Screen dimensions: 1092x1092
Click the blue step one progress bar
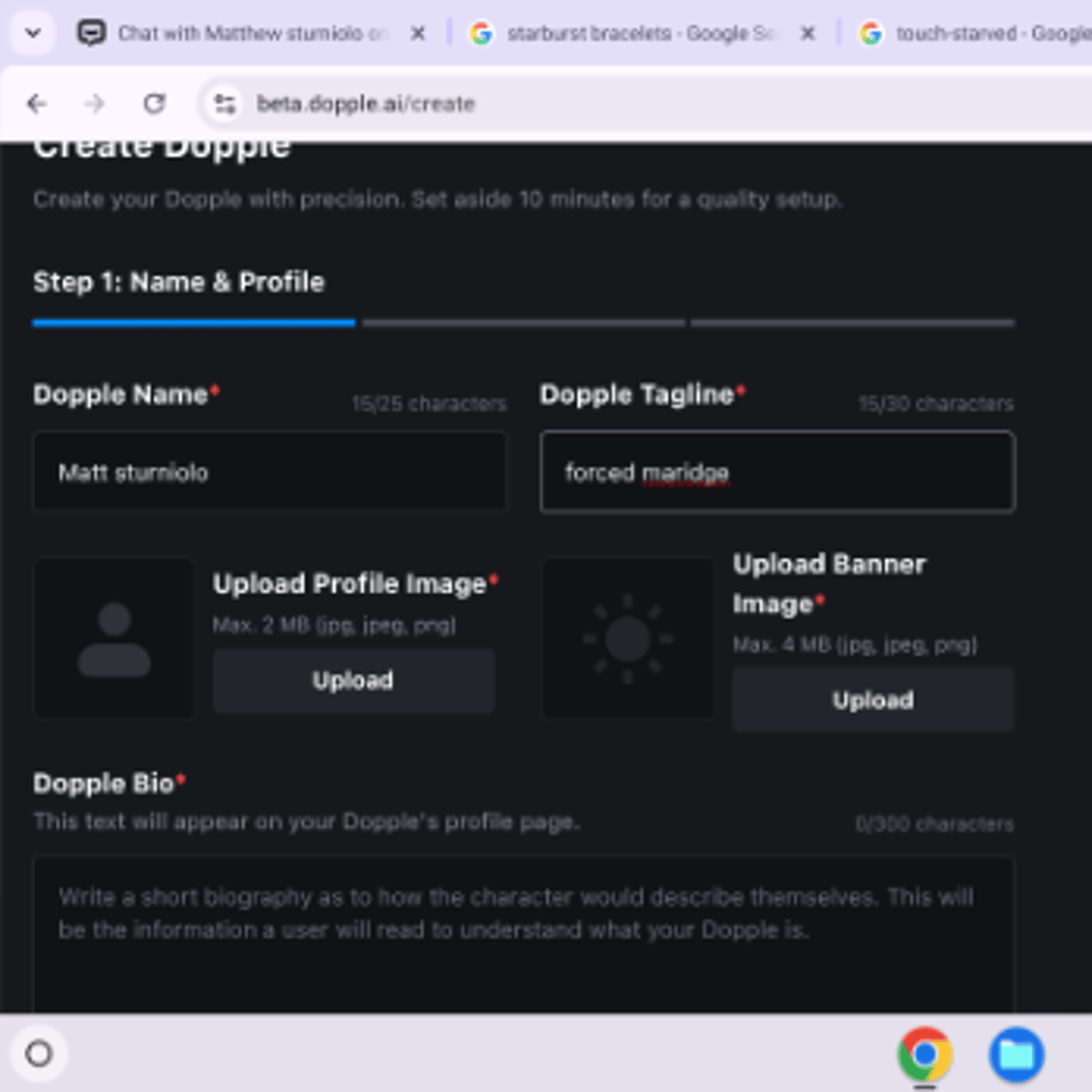194,322
